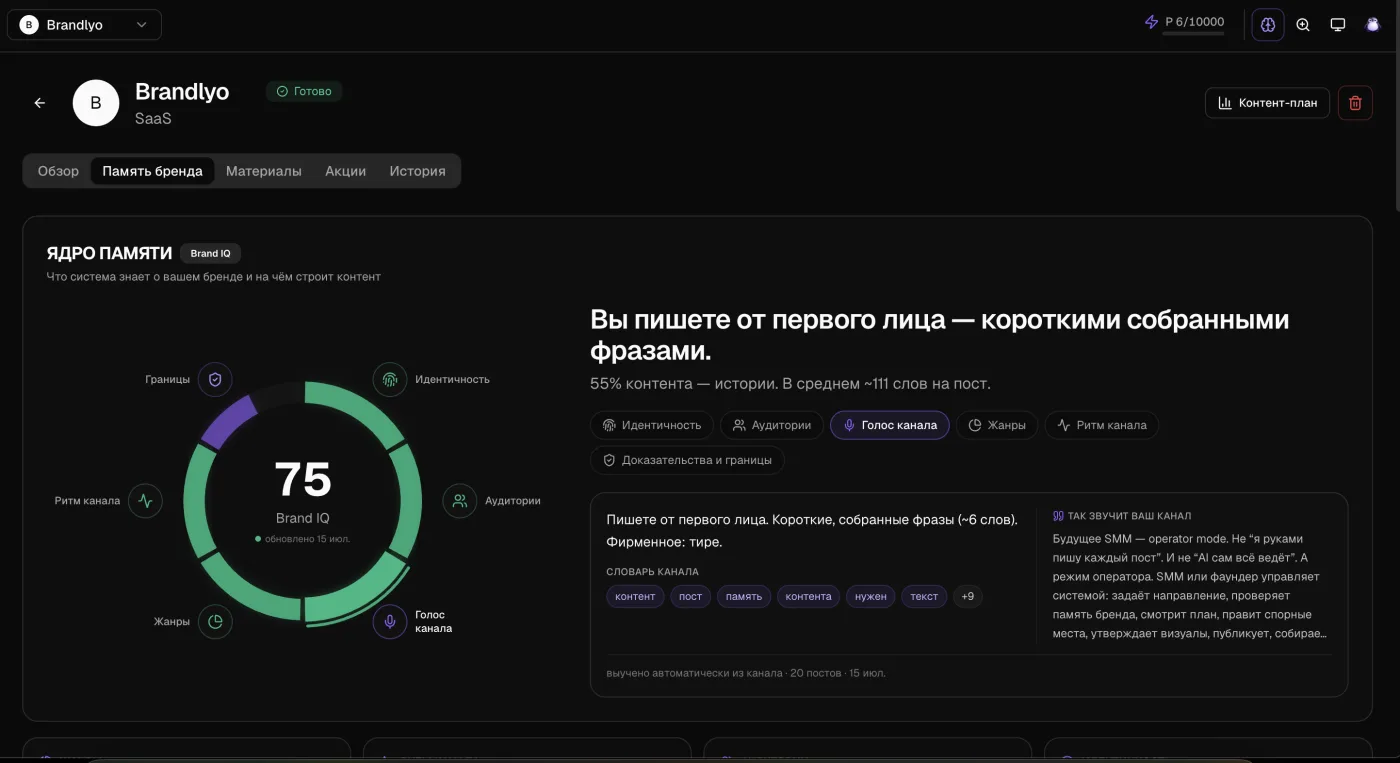Open the Материалы tab

tap(264, 171)
